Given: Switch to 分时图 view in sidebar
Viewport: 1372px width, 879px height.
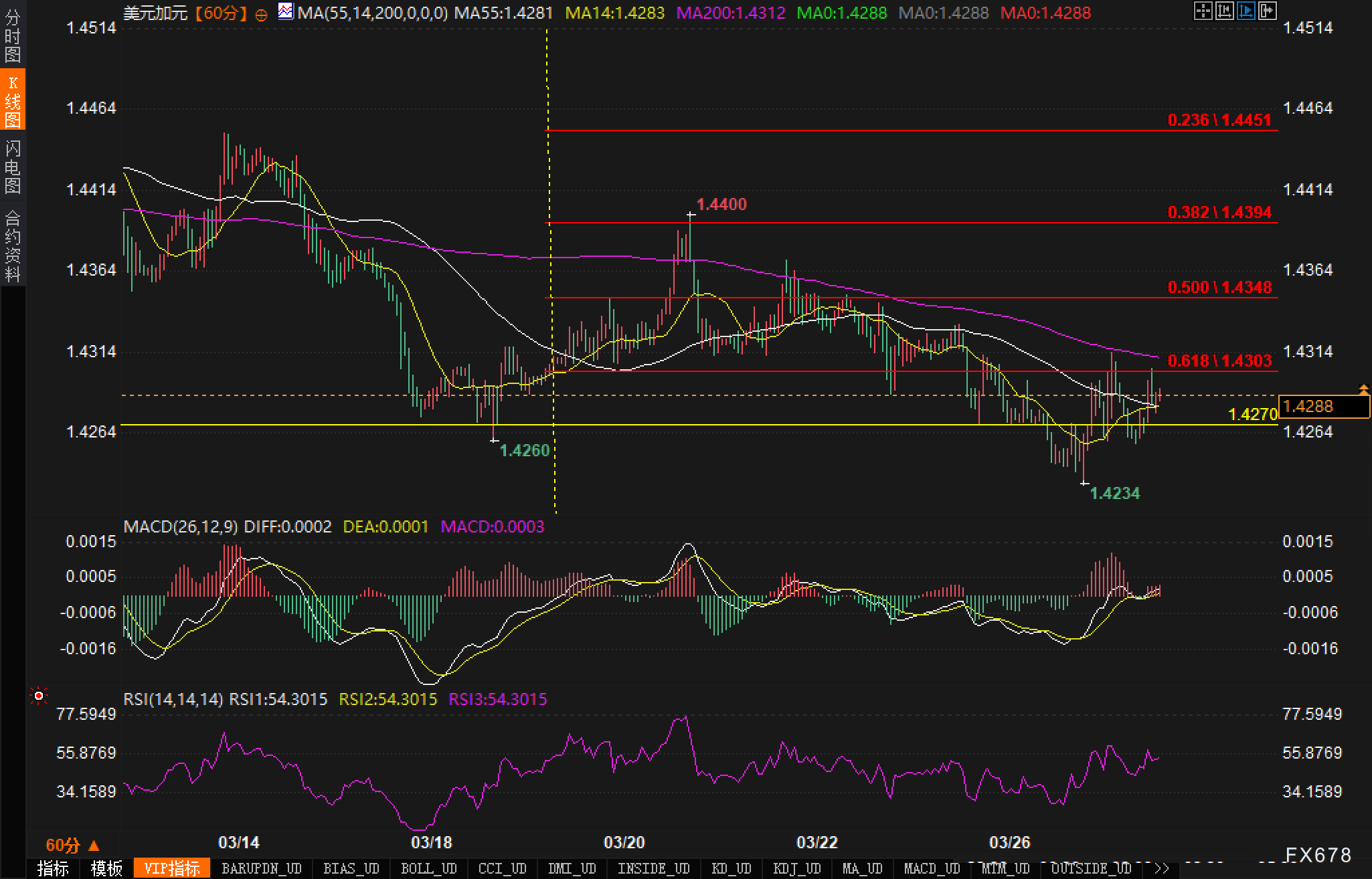Looking at the screenshot, I should [x=12, y=36].
